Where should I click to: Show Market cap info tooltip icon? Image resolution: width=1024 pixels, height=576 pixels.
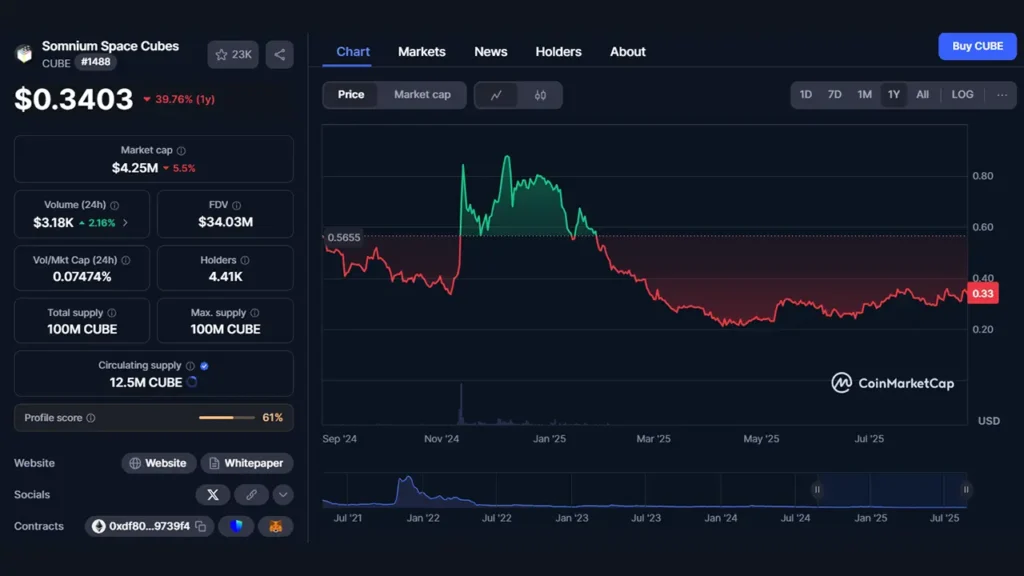181,151
